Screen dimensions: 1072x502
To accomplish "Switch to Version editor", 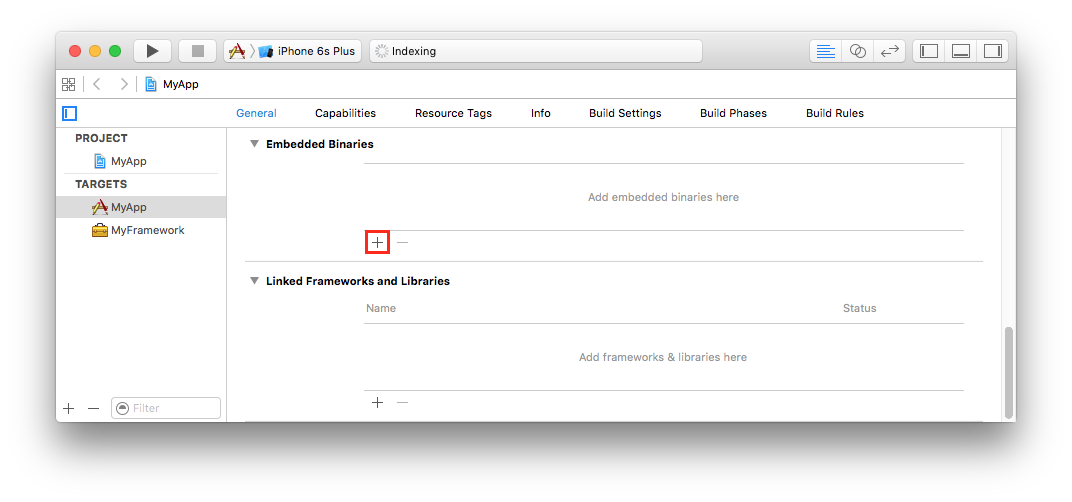I will 889,51.
